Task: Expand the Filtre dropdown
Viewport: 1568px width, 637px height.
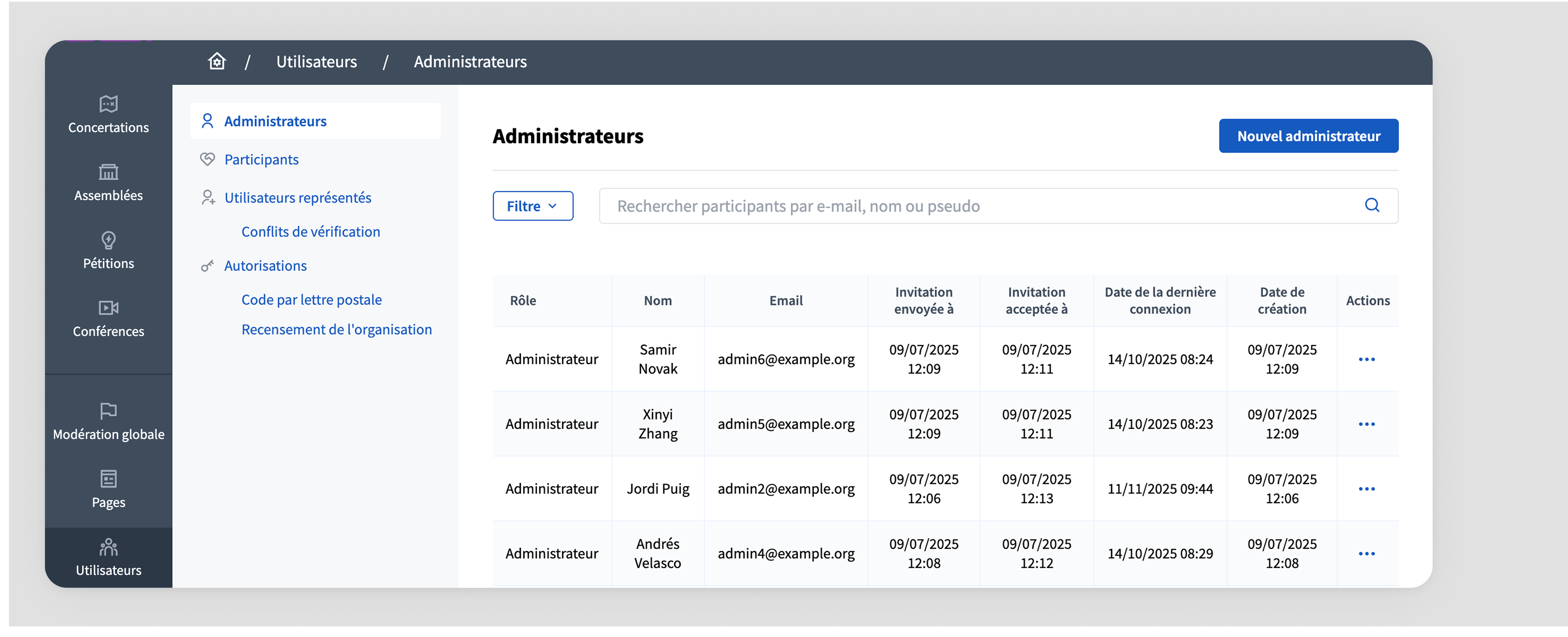Action: coord(533,206)
